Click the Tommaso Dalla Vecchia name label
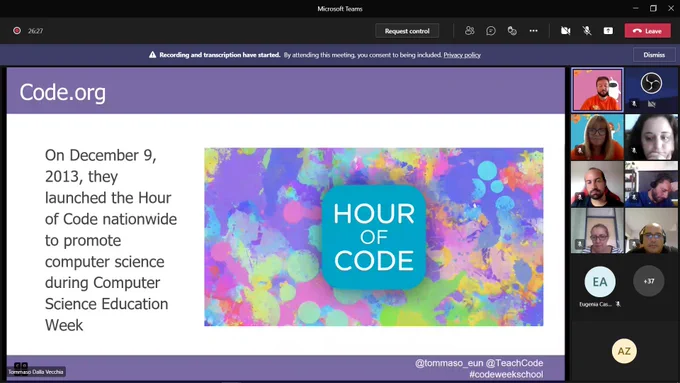This screenshot has width=680, height=383. (36, 372)
